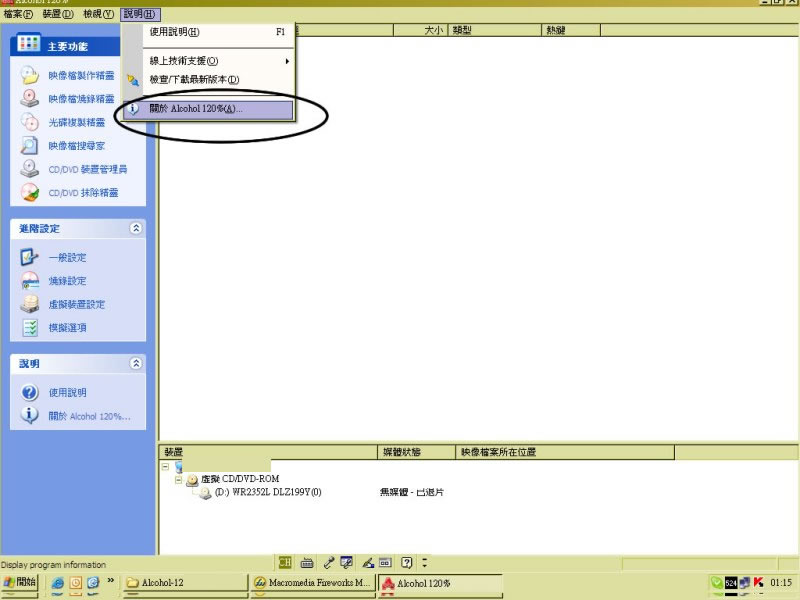Click the Alcohol 120% taskbar button
The height and width of the screenshot is (600, 800).
pos(440,583)
